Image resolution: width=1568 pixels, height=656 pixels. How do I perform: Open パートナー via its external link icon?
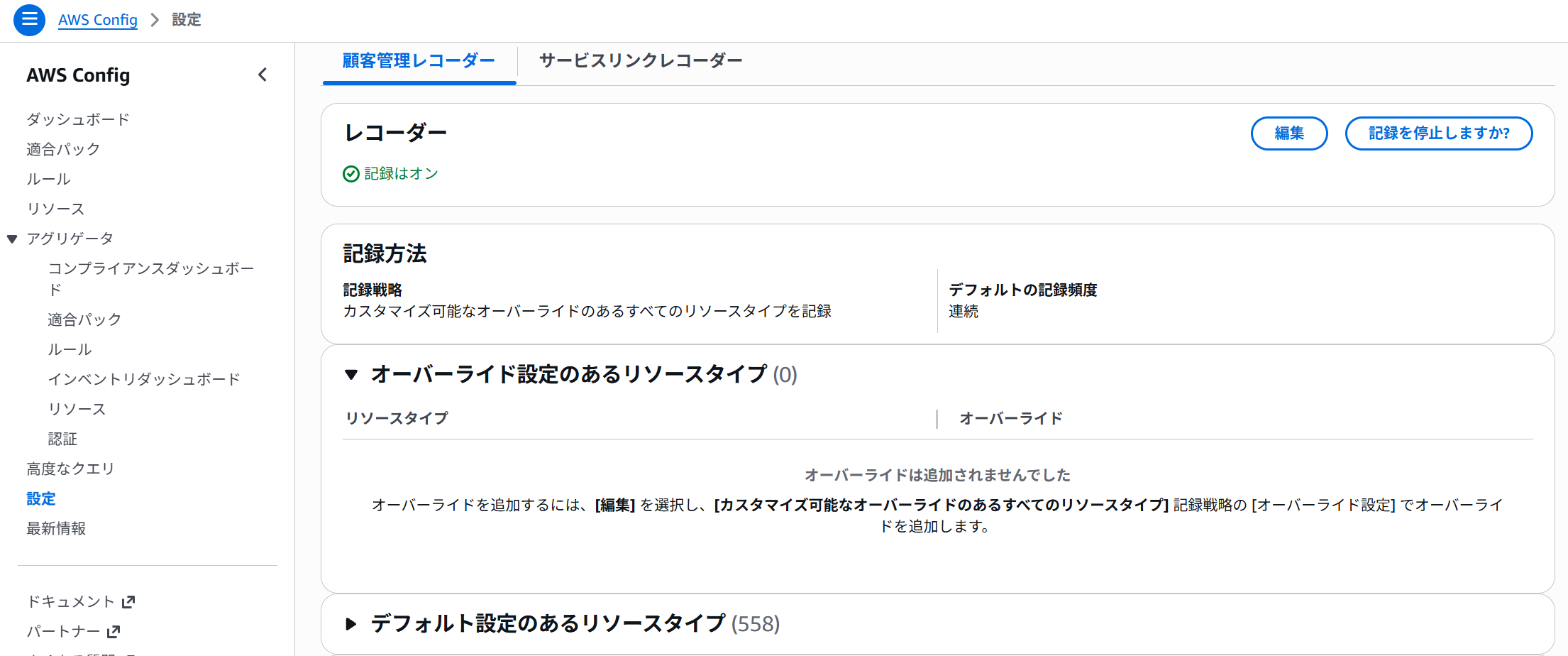point(112,630)
